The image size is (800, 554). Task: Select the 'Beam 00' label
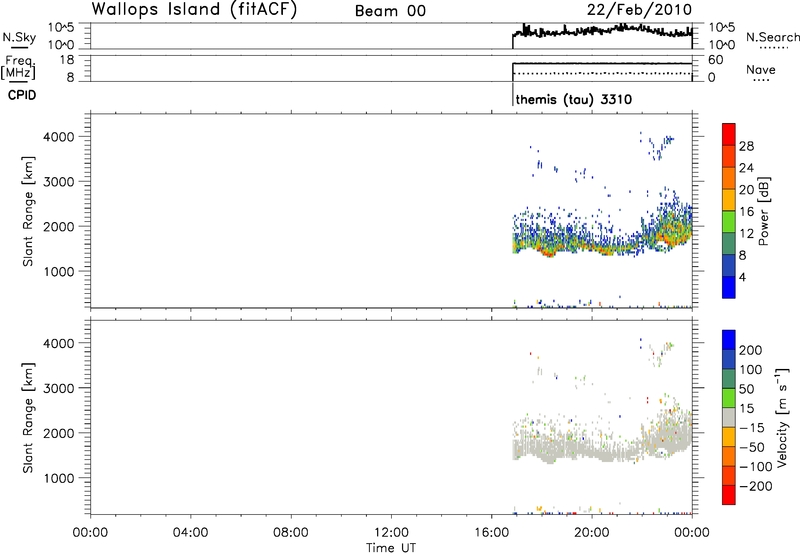[x=390, y=11]
